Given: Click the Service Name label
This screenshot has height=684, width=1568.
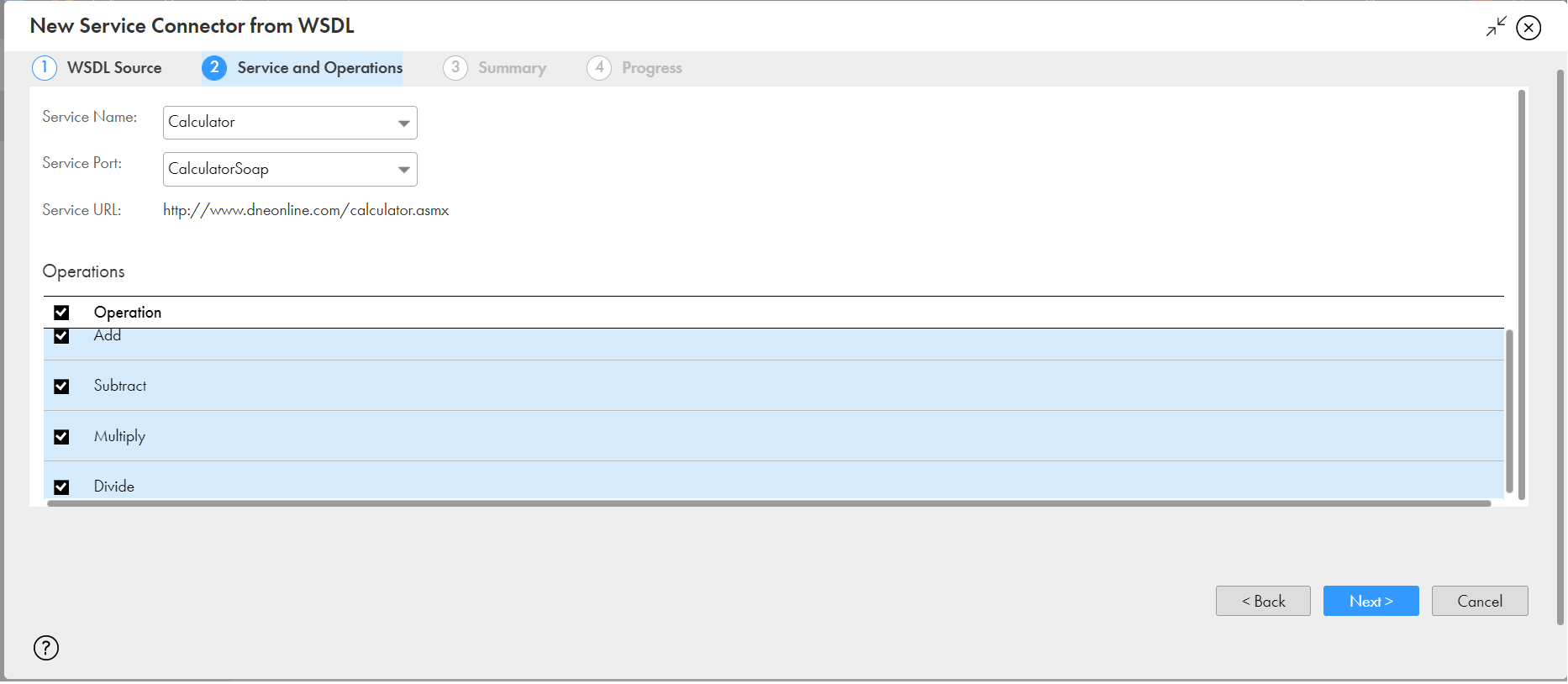Looking at the screenshot, I should coord(90,117).
